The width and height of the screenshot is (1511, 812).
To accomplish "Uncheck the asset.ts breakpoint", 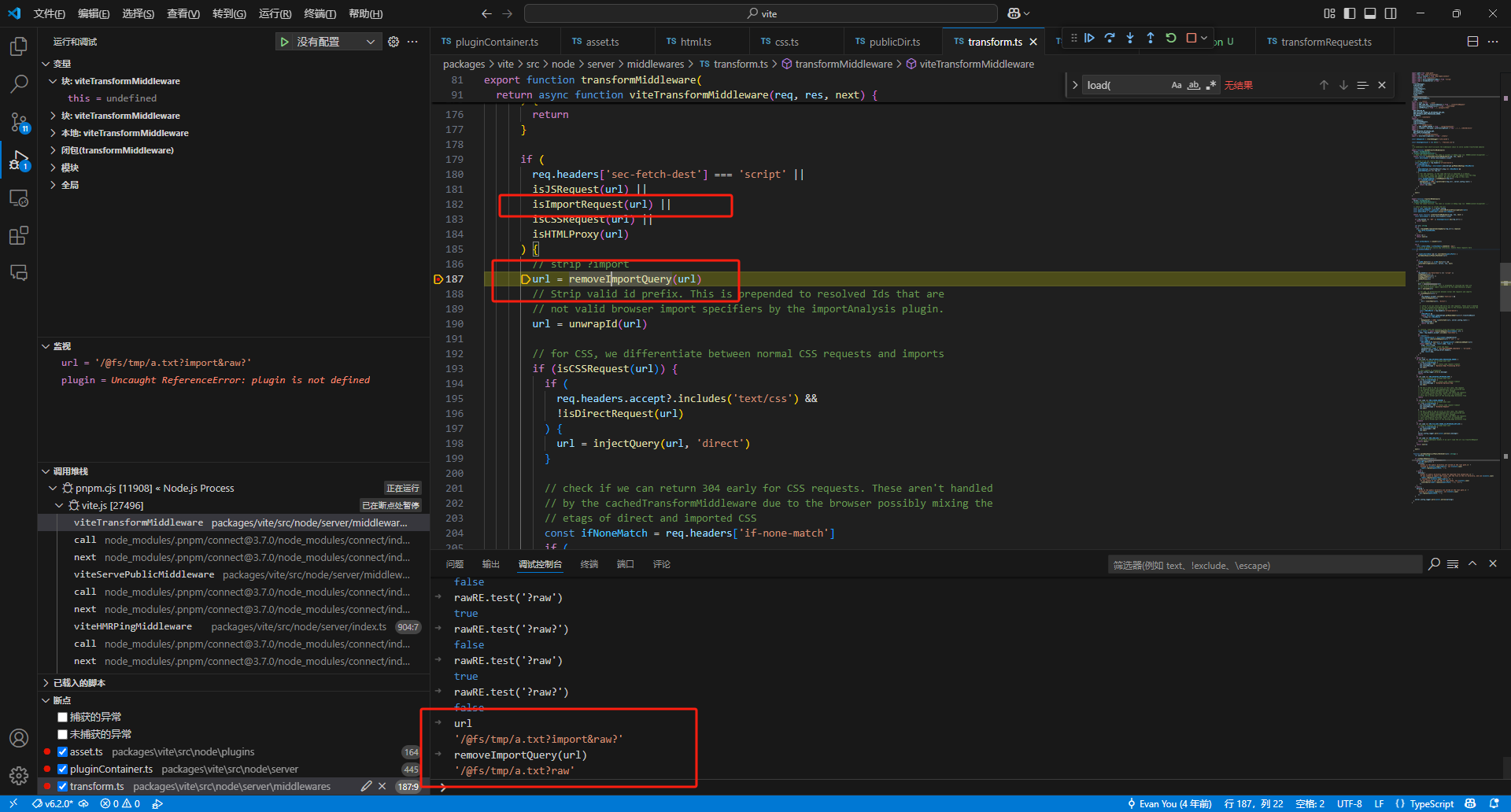I will click(x=62, y=751).
